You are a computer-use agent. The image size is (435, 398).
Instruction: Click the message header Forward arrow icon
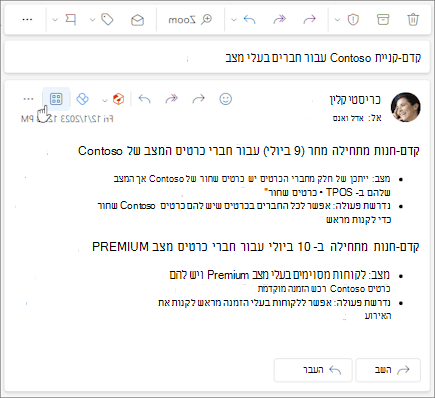click(x=198, y=99)
